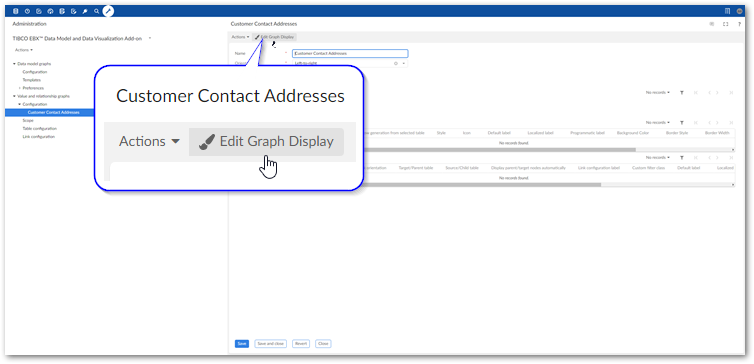Collapse the Data model graphs tree node
The height and width of the screenshot is (364, 754).
pos(14,63)
